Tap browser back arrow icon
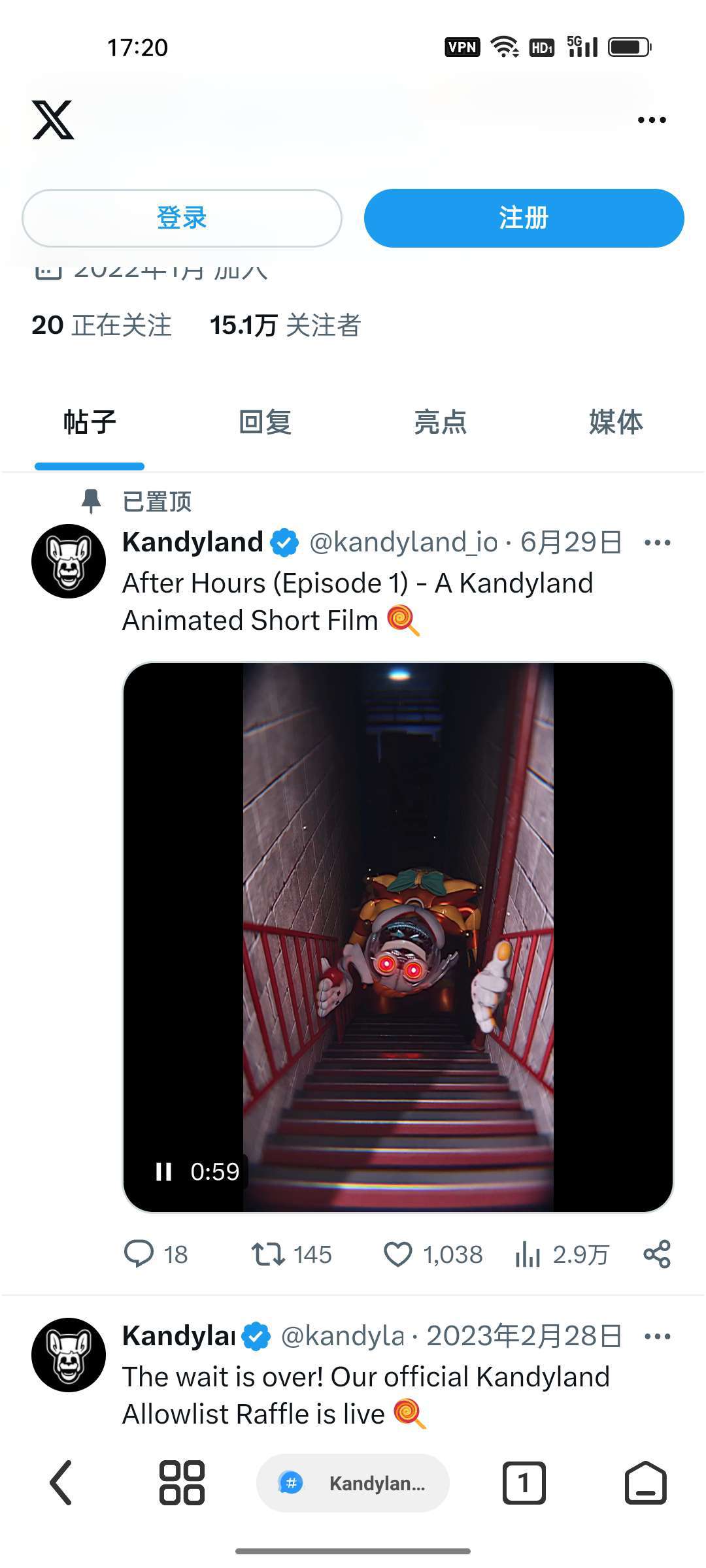Image resolution: width=706 pixels, height=1568 pixels. click(x=61, y=1483)
